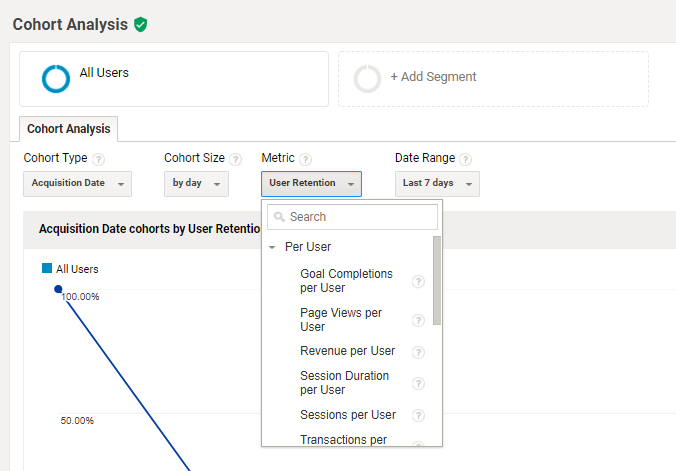Viewport: 676px width, 471px height.
Task: Click help icon for Goal Completions per User
Action: click(x=419, y=282)
